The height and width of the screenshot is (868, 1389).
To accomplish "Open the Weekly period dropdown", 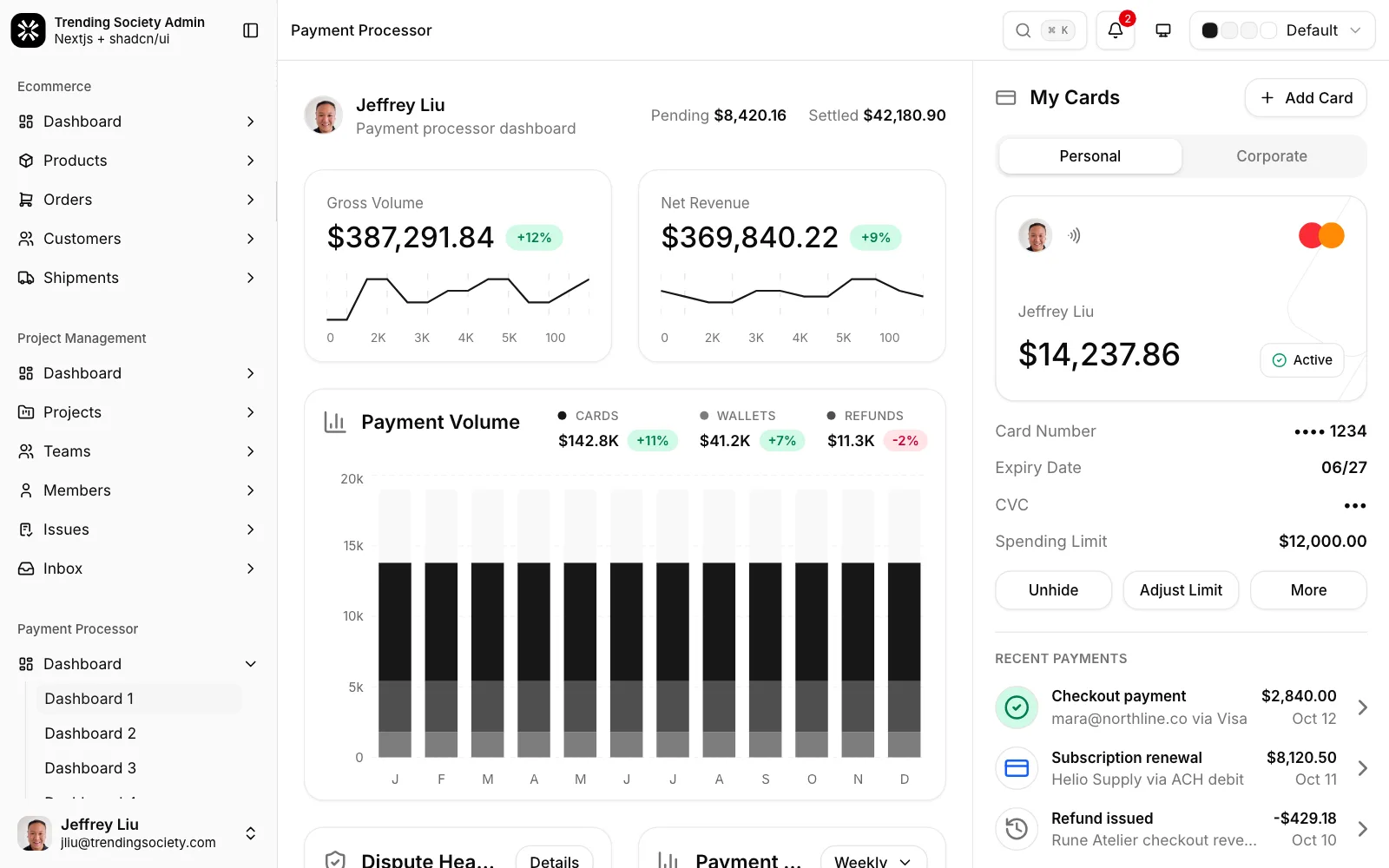I will pyautogui.click(x=873, y=857).
